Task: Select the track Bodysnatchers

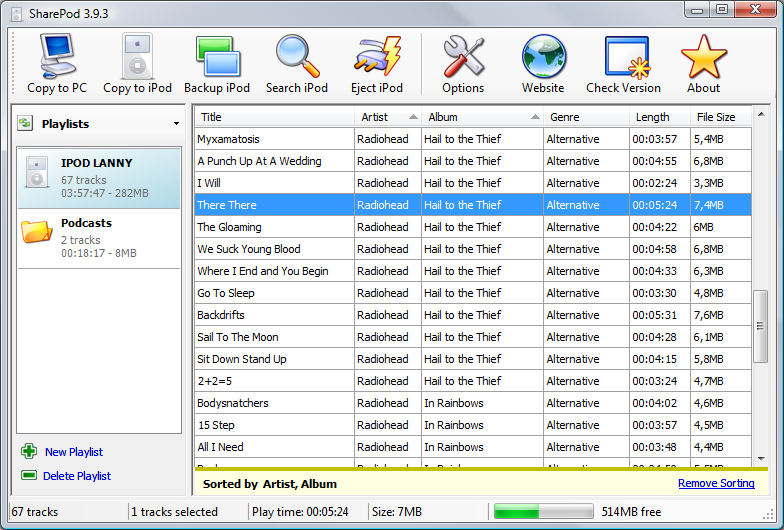Action: (473, 403)
